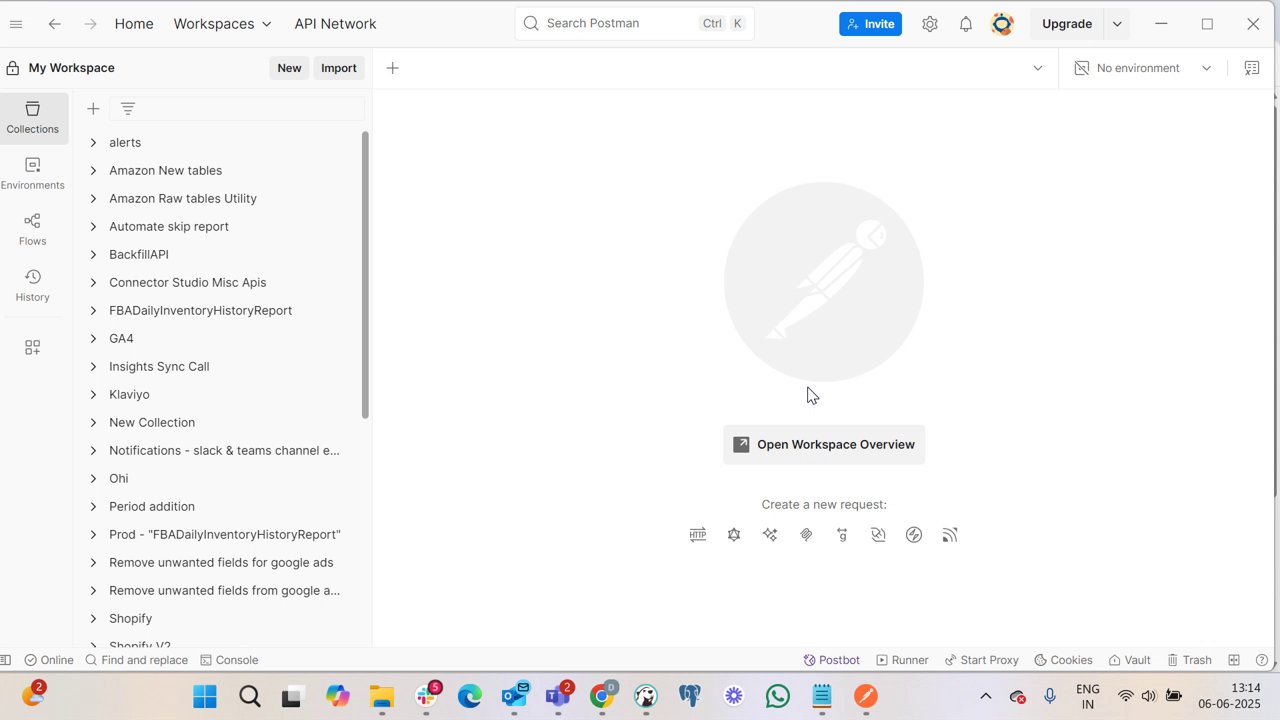Open the Console in status bar

[229, 660]
